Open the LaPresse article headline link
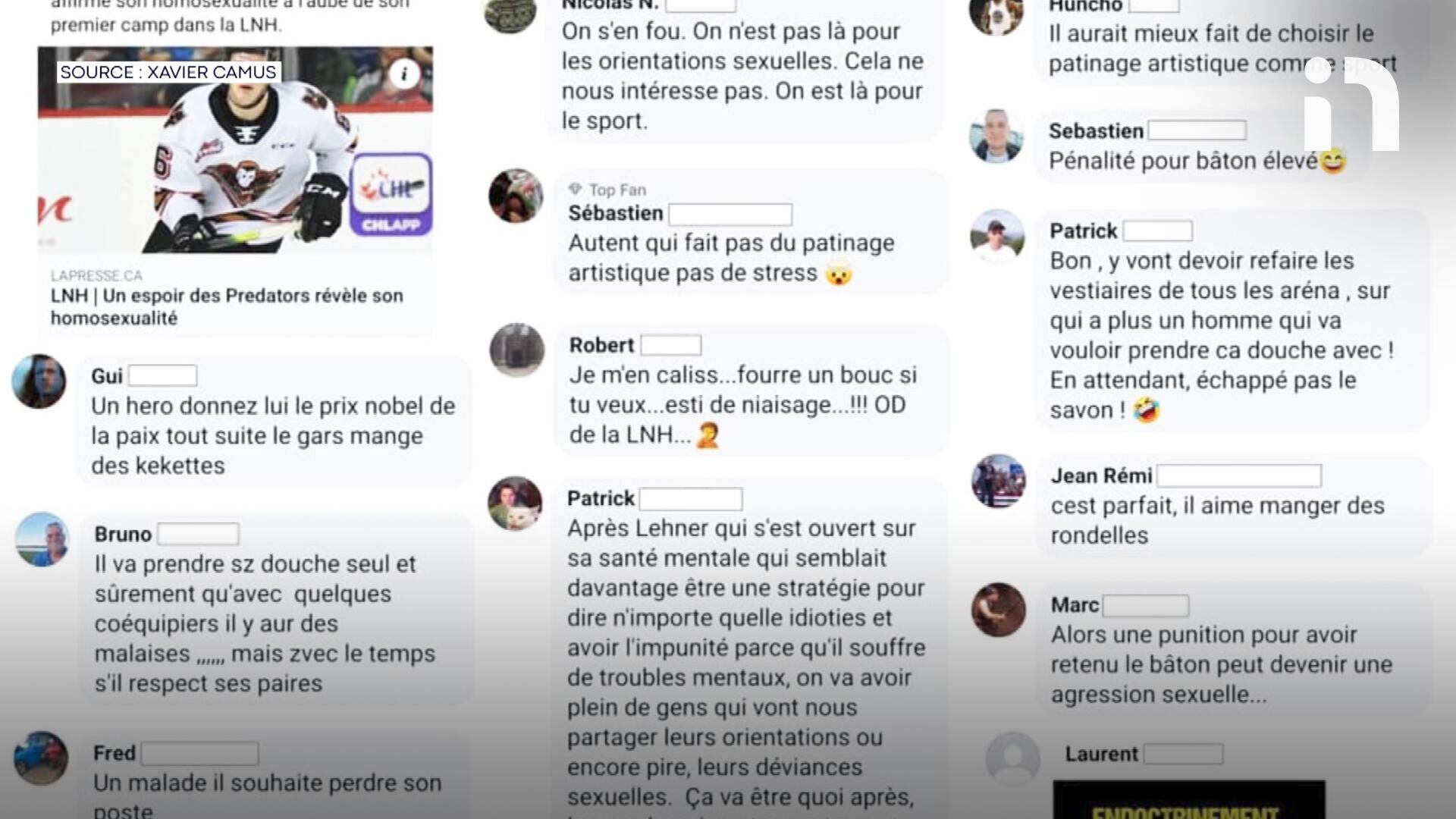 tap(227, 306)
